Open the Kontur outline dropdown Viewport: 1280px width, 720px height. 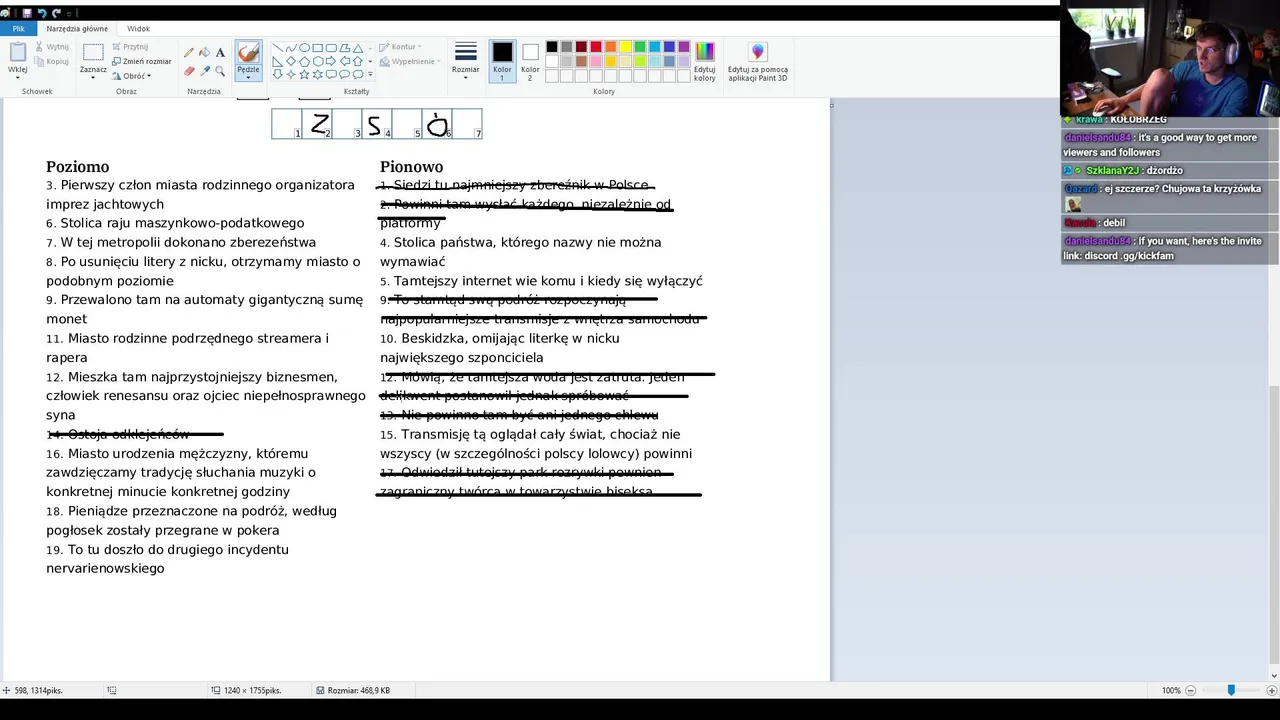click(400, 47)
